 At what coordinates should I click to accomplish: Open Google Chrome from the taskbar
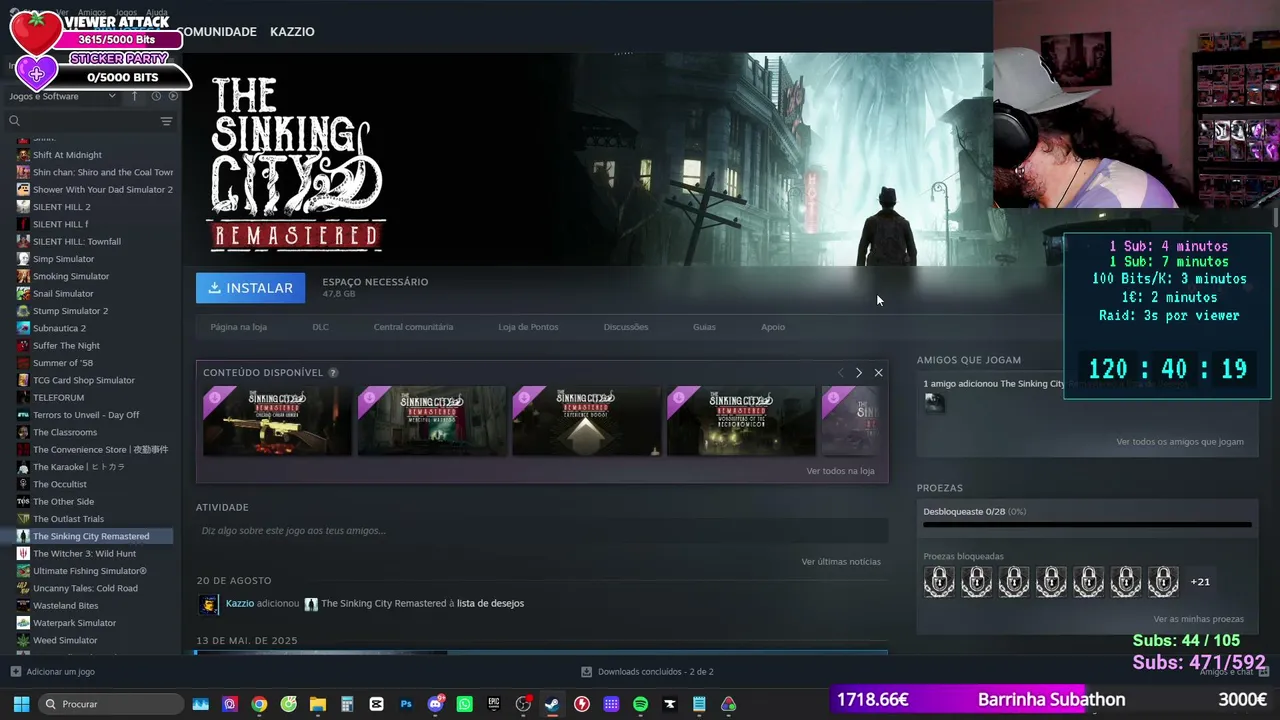click(259, 704)
